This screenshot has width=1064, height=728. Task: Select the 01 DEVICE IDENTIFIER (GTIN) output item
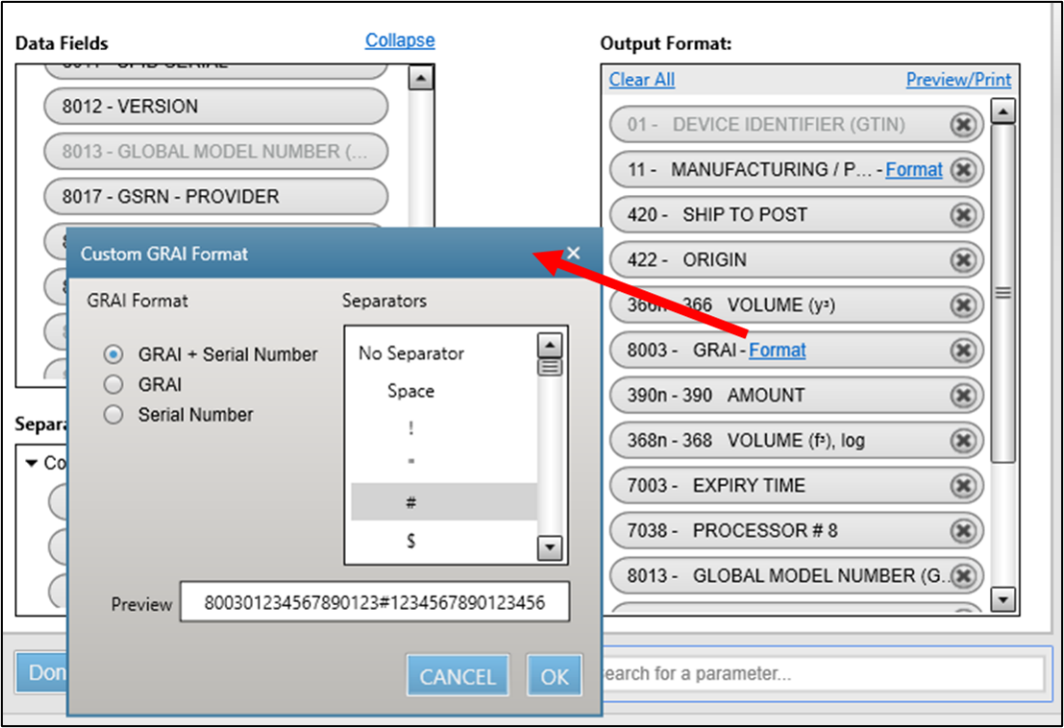pos(797,125)
